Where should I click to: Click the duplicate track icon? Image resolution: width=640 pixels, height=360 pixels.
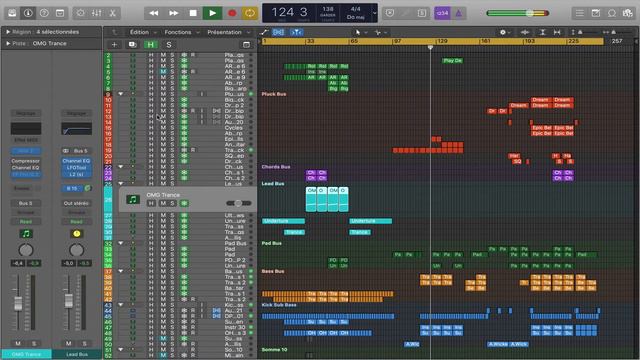(133, 45)
